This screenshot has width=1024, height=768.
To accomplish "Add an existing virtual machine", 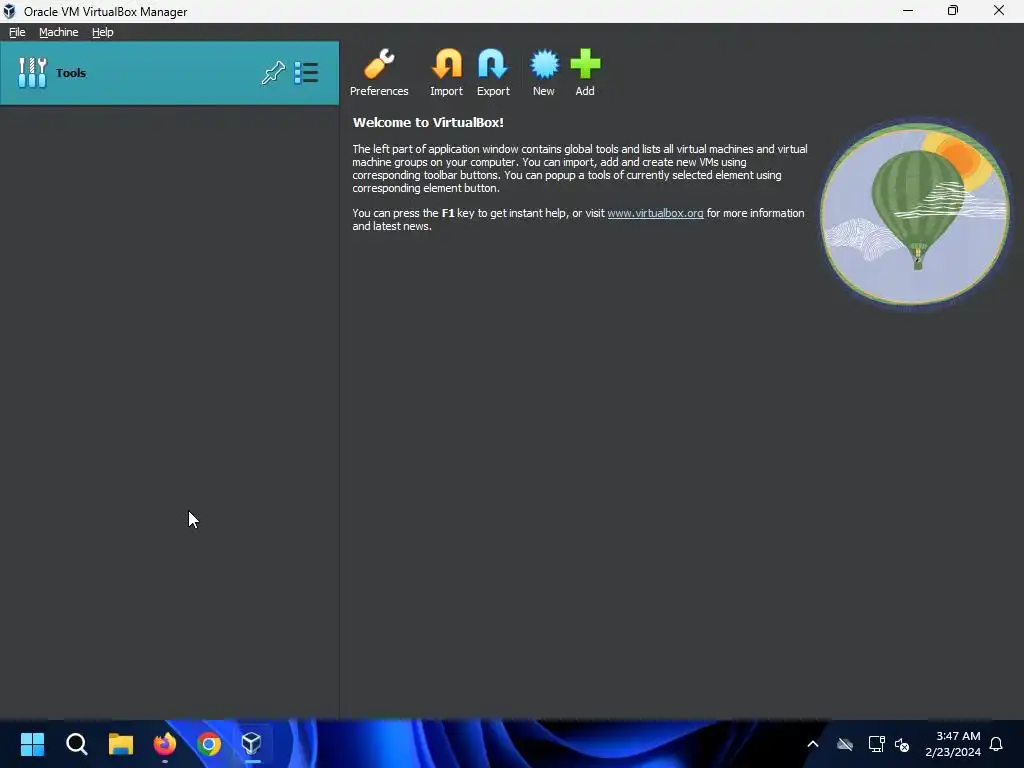I will click(585, 72).
